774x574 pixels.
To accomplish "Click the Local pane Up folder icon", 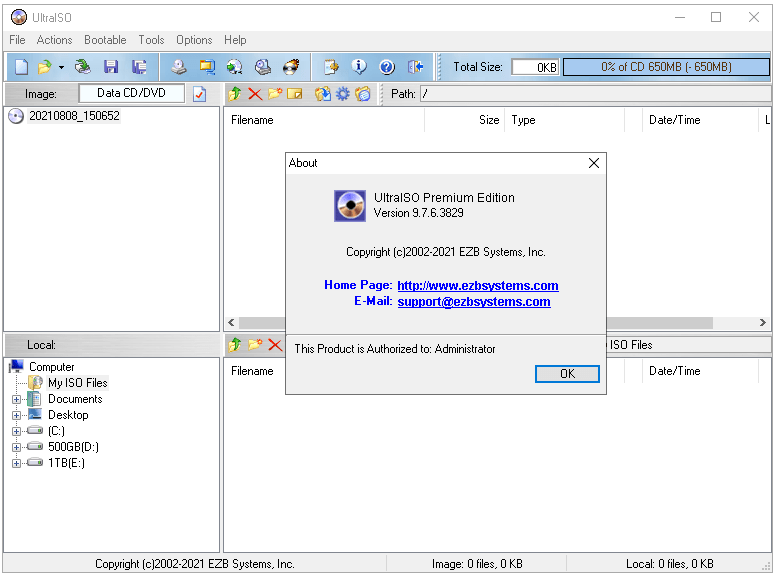I will point(234,345).
